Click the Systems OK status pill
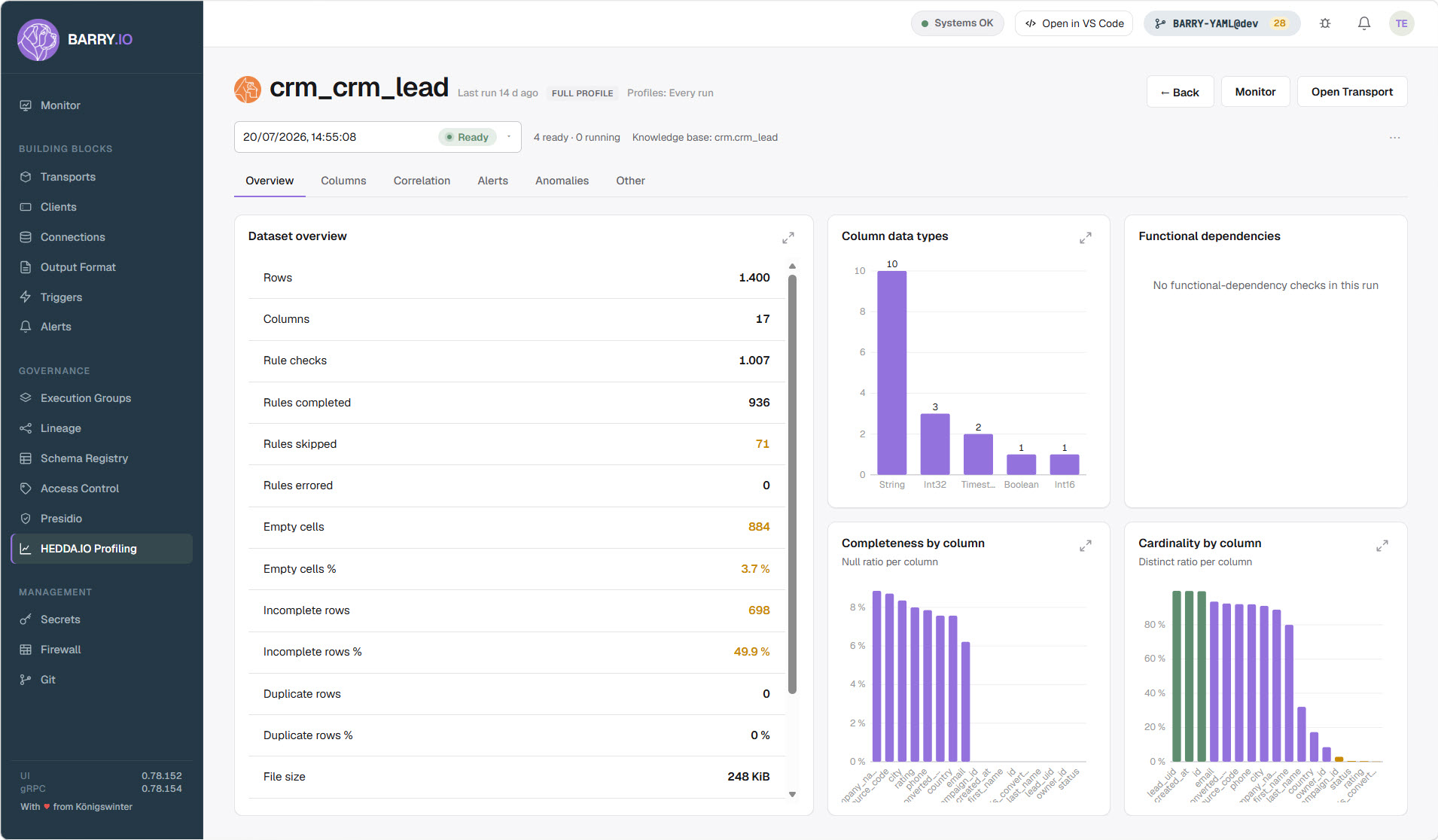The height and width of the screenshot is (840, 1438). click(x=957, y=23)
